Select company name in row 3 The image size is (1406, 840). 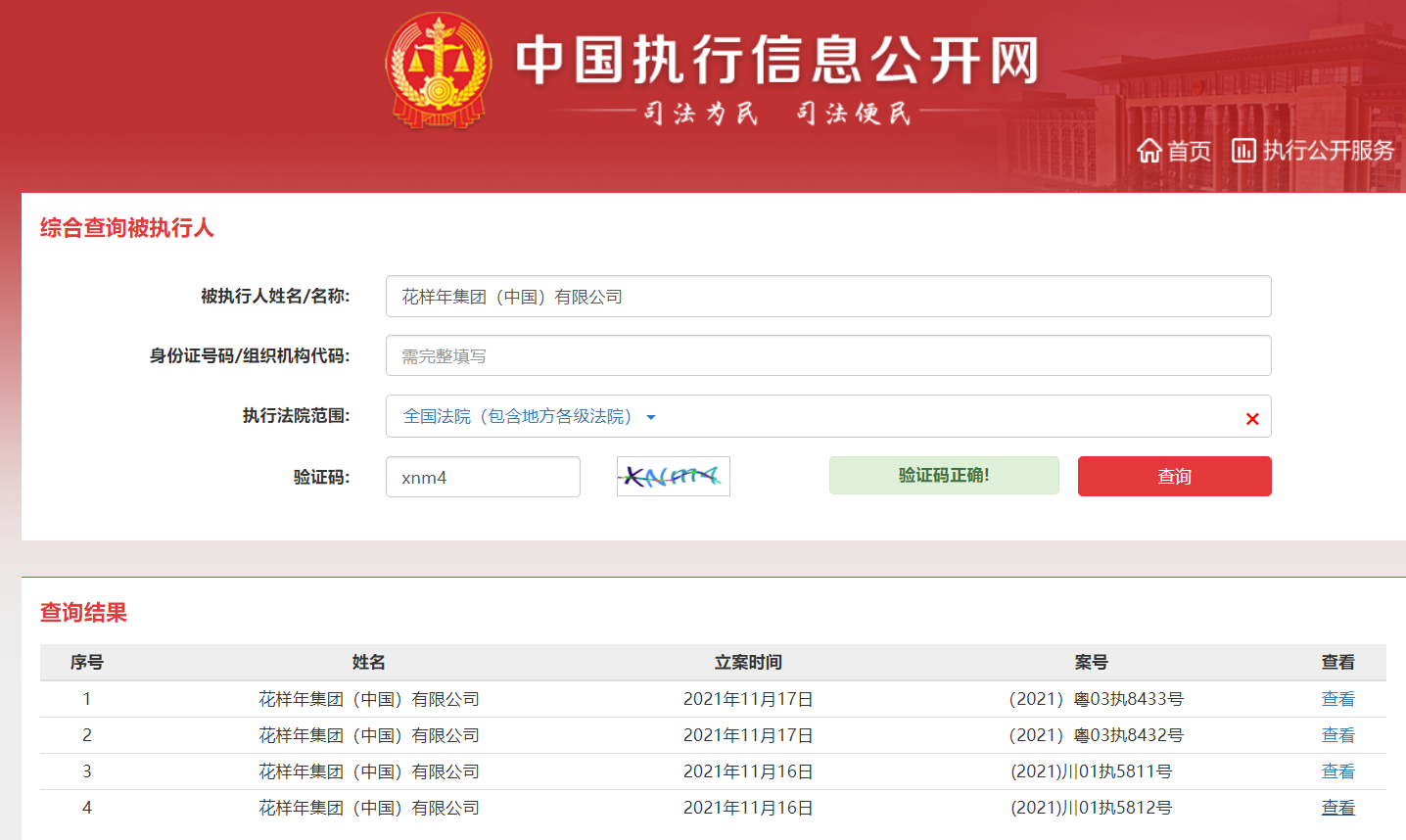(x=369, y=771)
